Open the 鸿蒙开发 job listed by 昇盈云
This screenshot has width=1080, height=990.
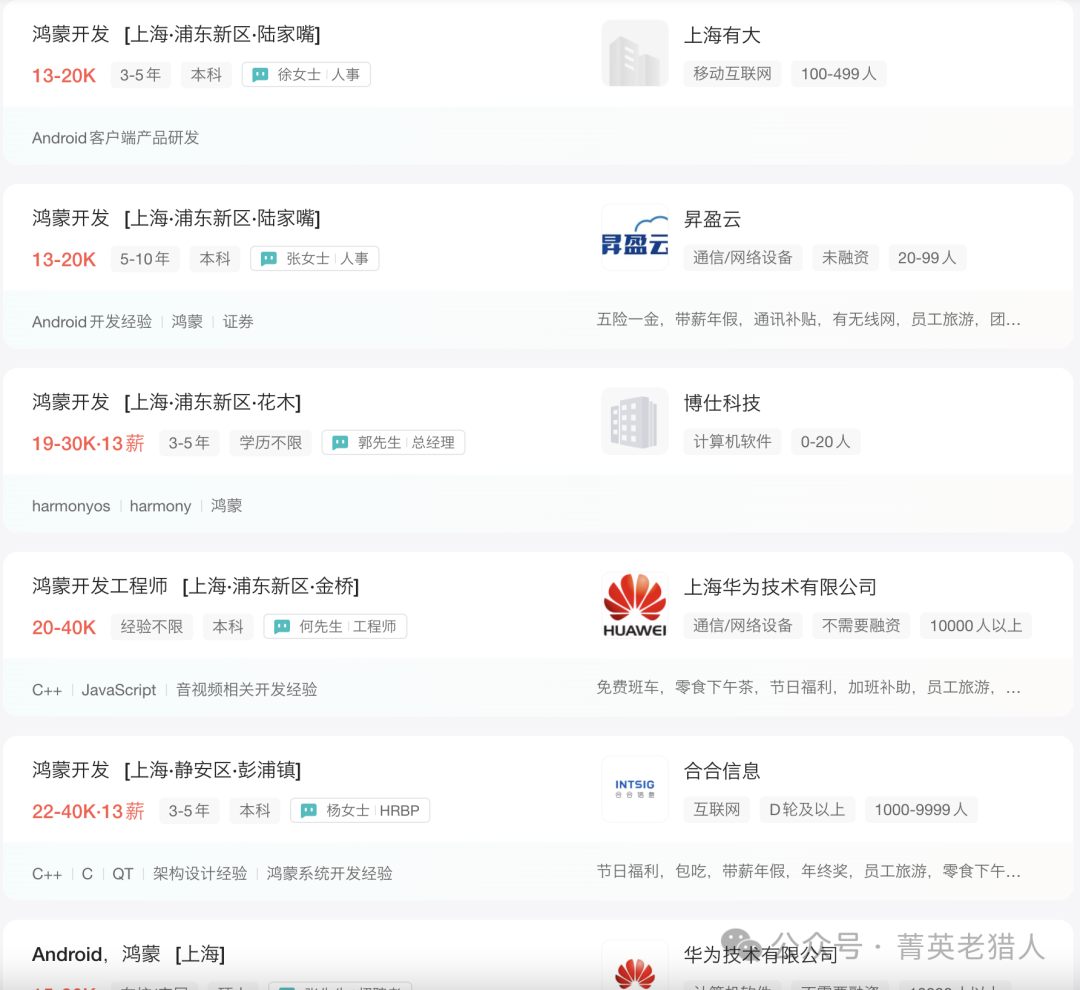point(176,218)
